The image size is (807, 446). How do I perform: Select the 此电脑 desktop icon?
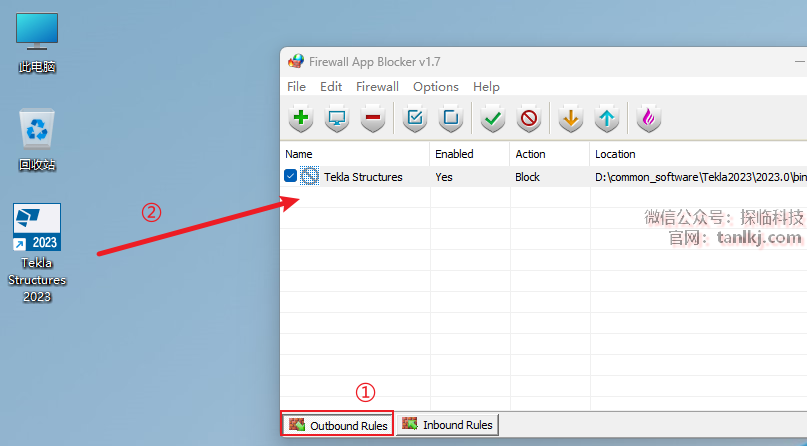37,43
